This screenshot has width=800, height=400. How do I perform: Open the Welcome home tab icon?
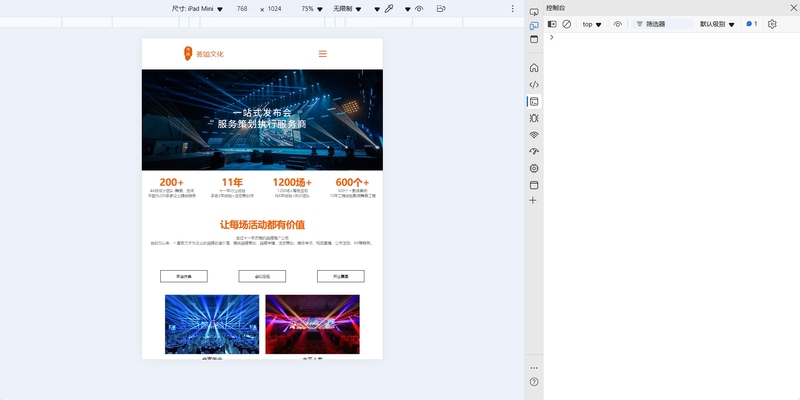click(x=534, y=68)
